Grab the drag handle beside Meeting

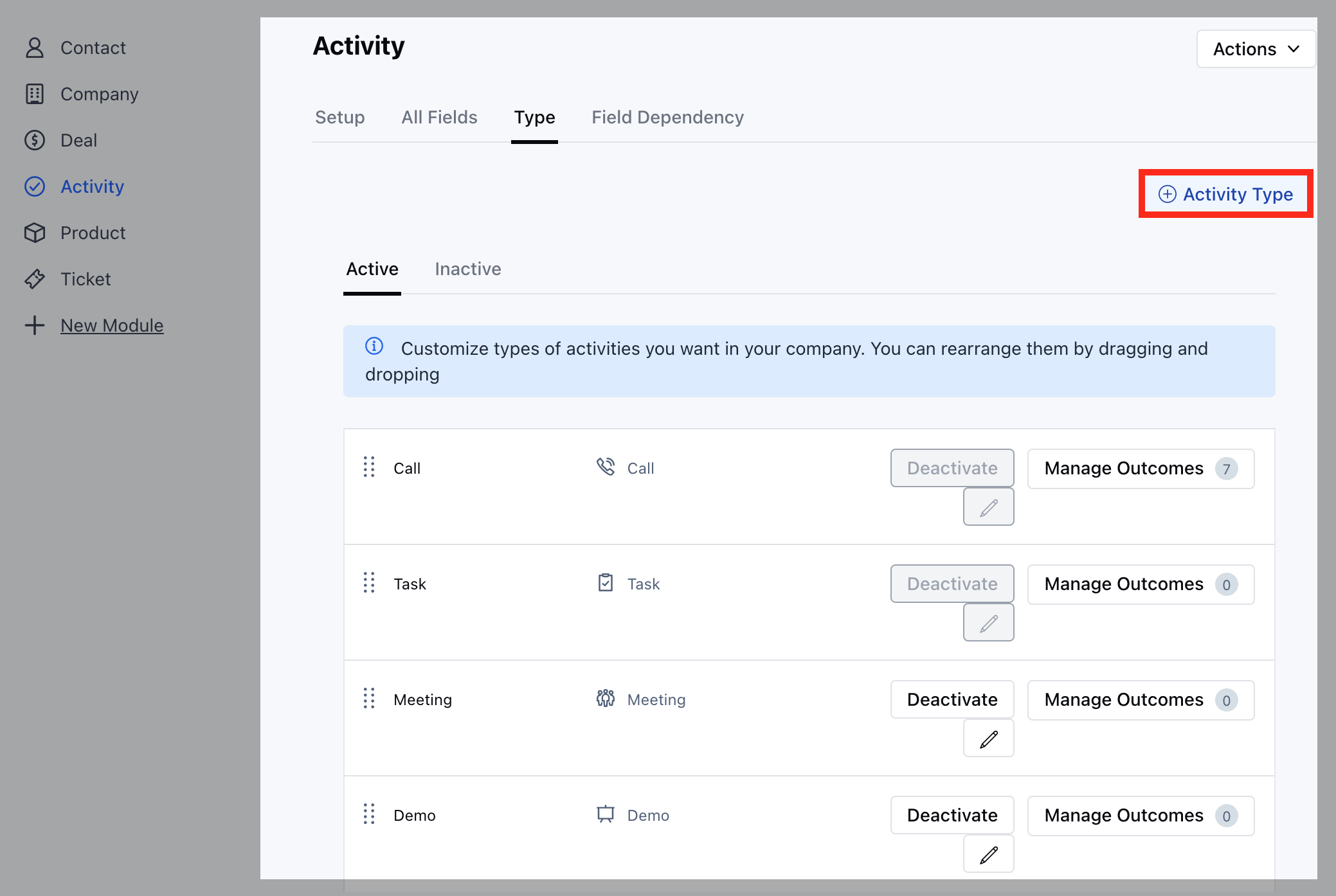(369, 699)
